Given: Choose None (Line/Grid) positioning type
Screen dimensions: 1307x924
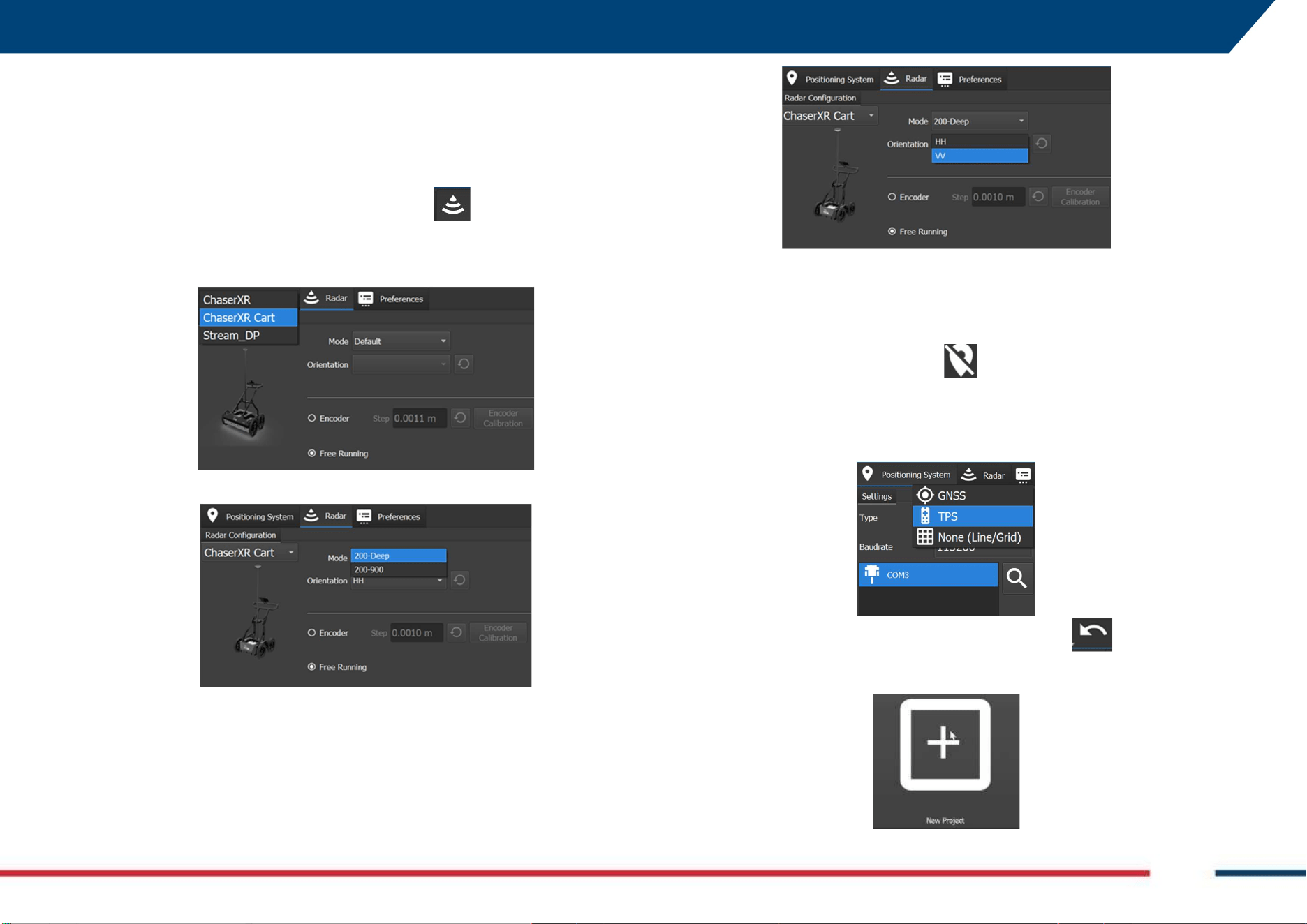Looking at the screenshot, I should coord(973,537).
